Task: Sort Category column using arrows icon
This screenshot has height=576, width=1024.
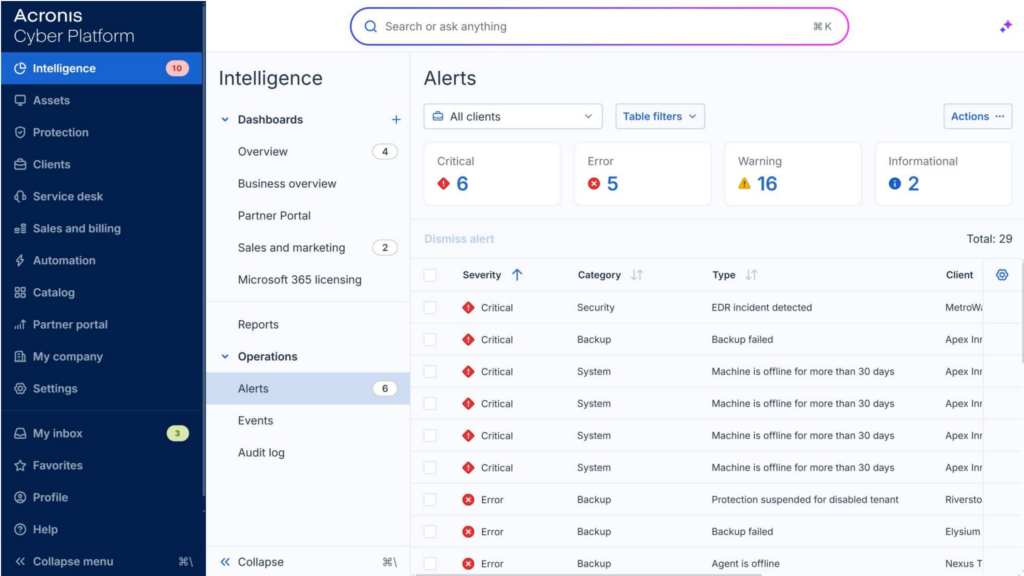Action: click(637, 275)
